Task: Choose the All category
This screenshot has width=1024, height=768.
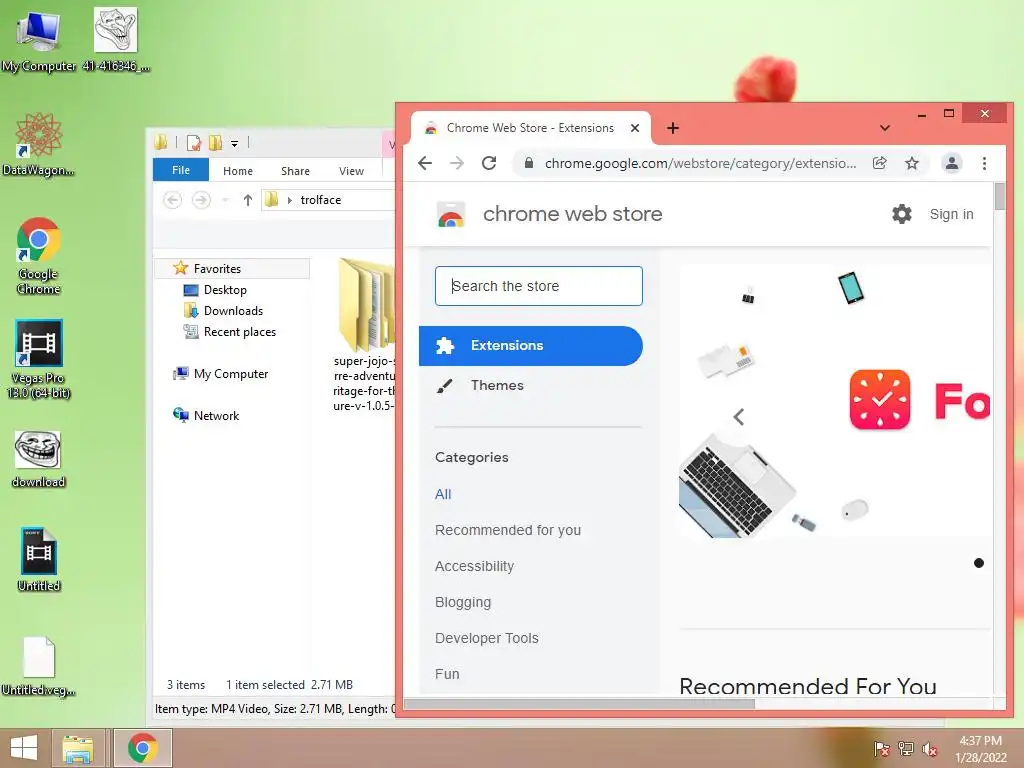Action: [x=443, y=494]
